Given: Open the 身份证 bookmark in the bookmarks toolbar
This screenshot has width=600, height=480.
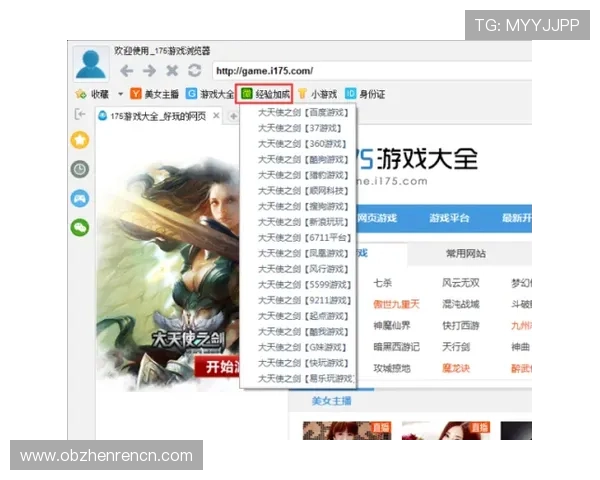Looking at the screenshot, I should click(365, 94).
